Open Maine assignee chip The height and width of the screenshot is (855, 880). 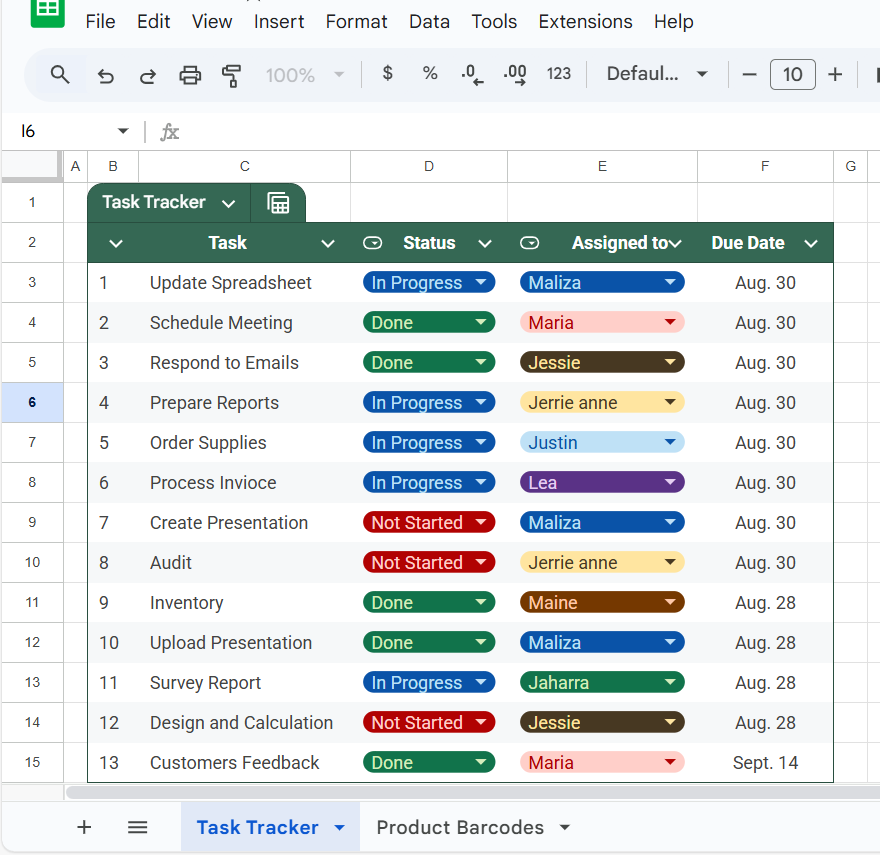(602, 602)
